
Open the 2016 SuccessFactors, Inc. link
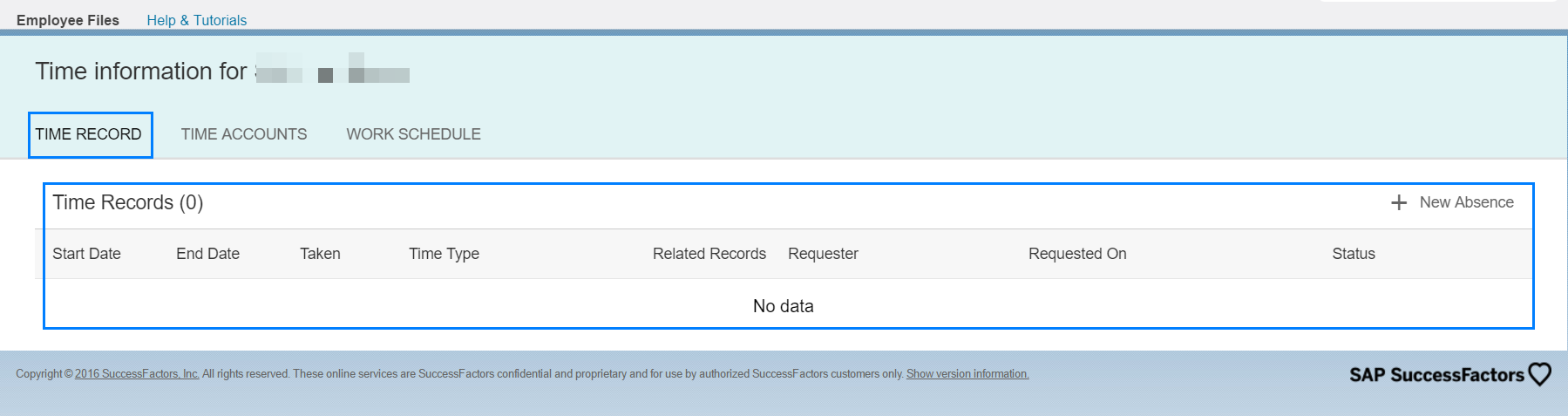click(x=137, y=374)
